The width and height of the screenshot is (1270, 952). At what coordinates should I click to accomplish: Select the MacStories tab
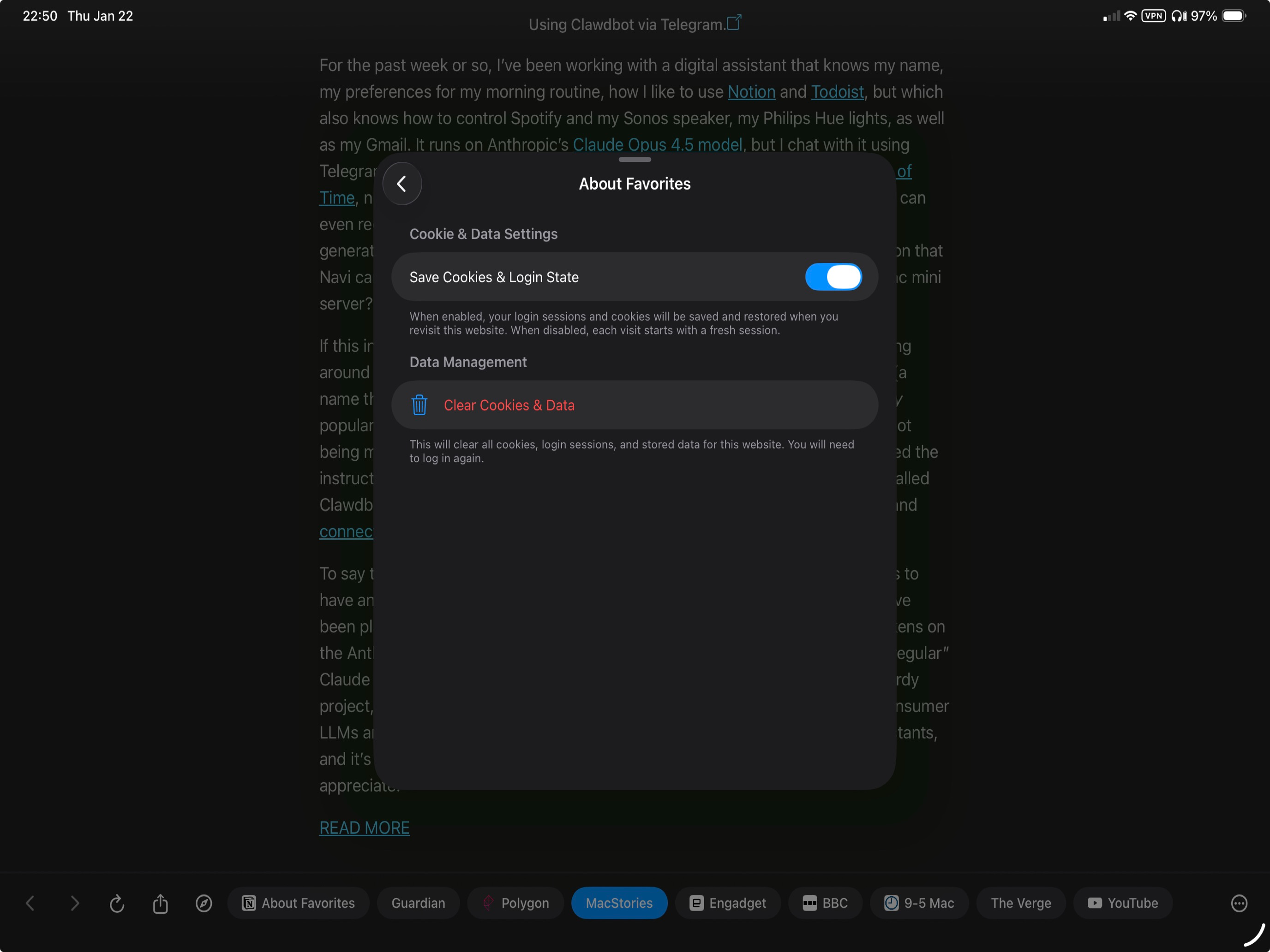(x=619, y=903)
